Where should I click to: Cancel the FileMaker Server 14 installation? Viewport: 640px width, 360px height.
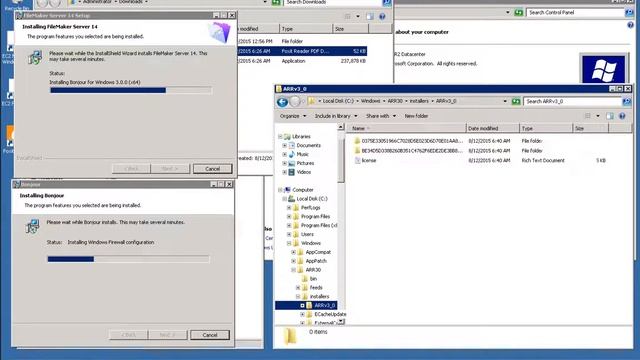212,169
